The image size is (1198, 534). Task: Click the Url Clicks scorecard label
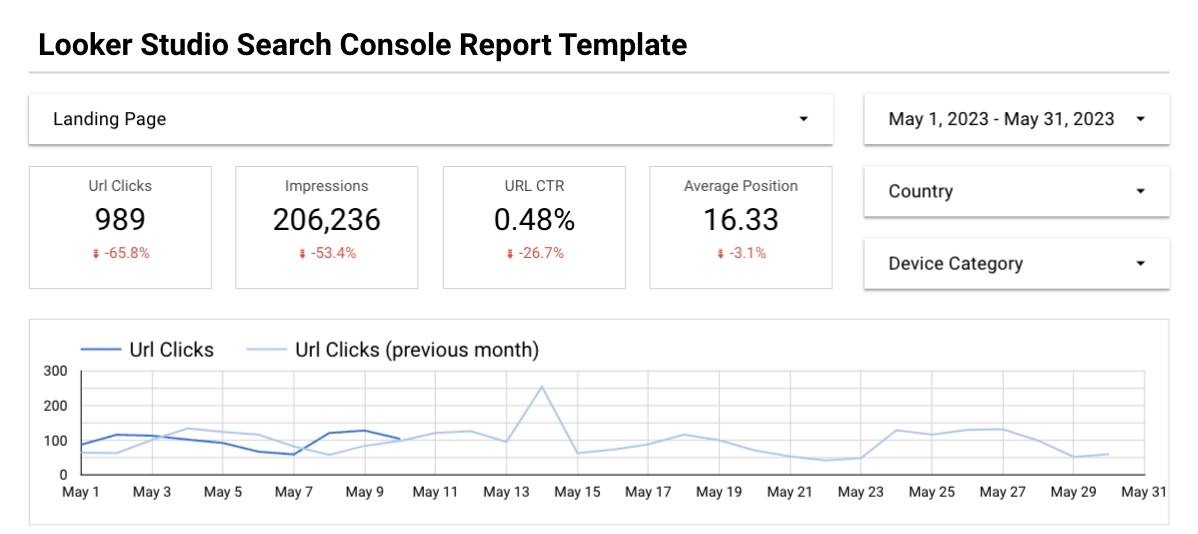coord(120,186)
